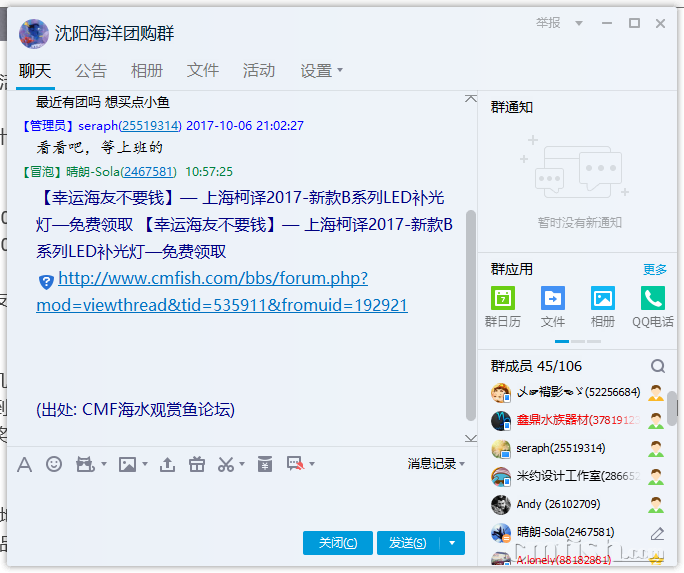
Task: Switch to the 活动 tab
Action: (258, 71)
